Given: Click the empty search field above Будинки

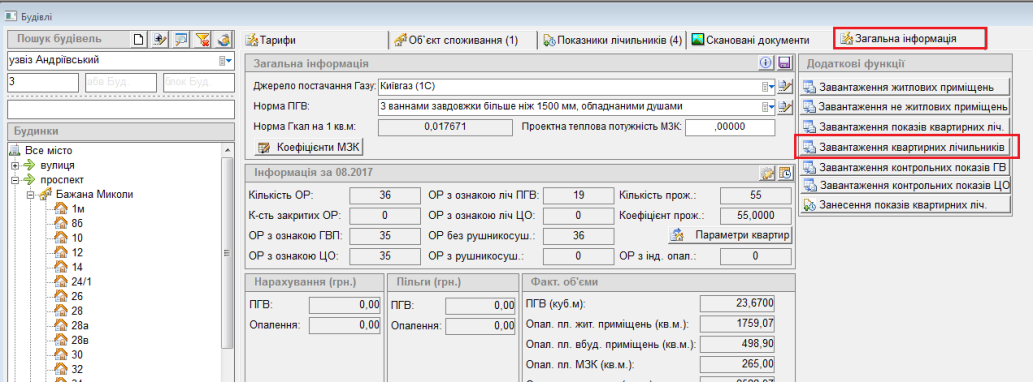Looking at the screenshot, I should [121, 109].
